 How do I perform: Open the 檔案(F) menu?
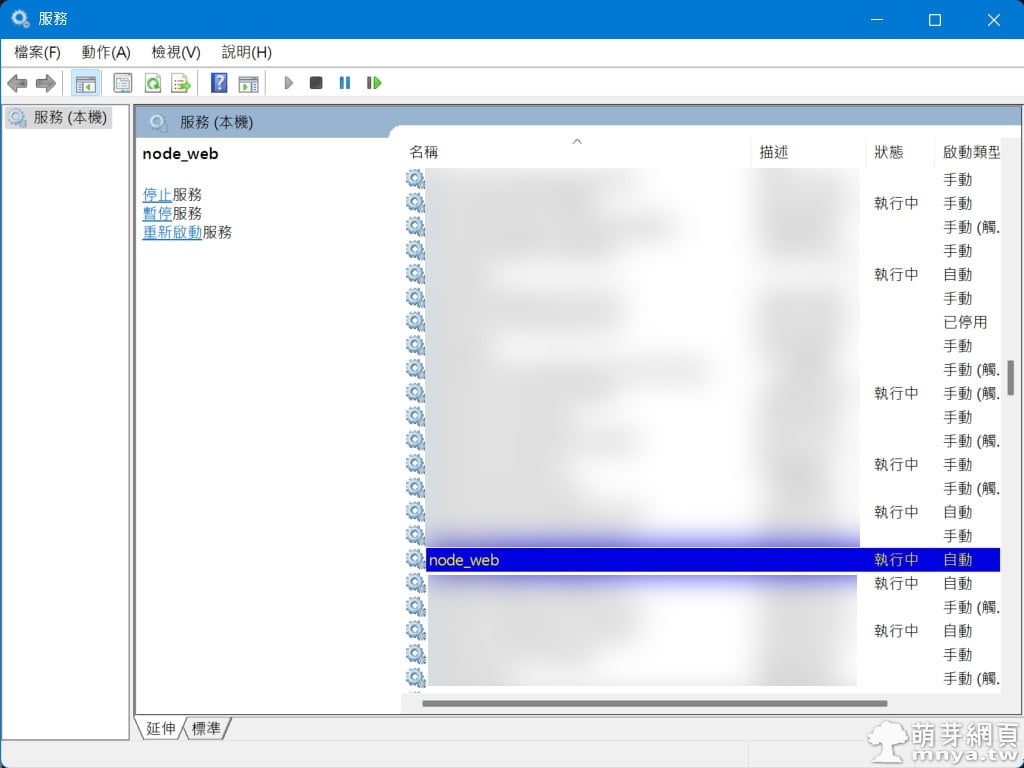pos(37,52)
